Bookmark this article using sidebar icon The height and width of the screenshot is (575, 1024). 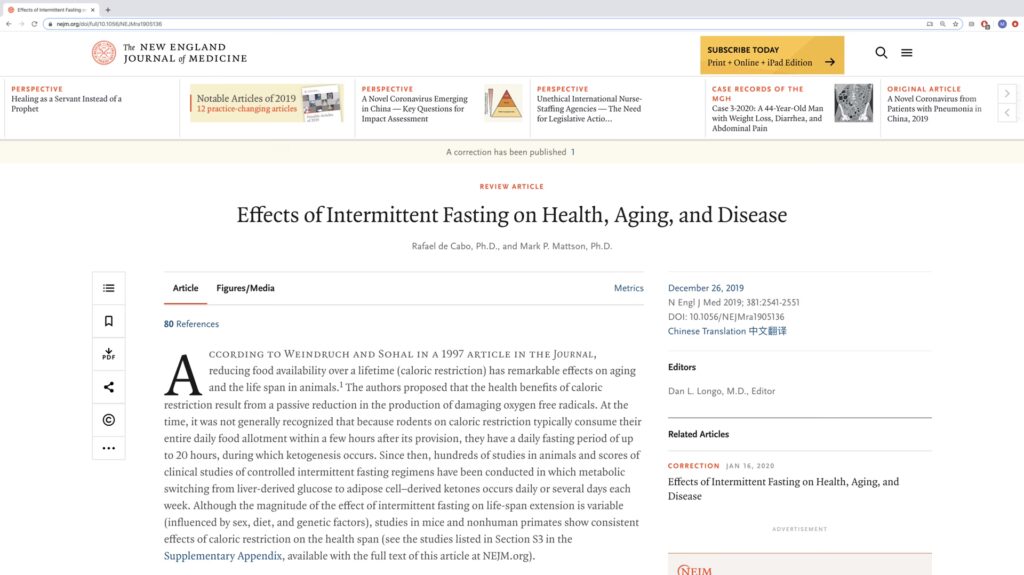[x=109, y=321]
